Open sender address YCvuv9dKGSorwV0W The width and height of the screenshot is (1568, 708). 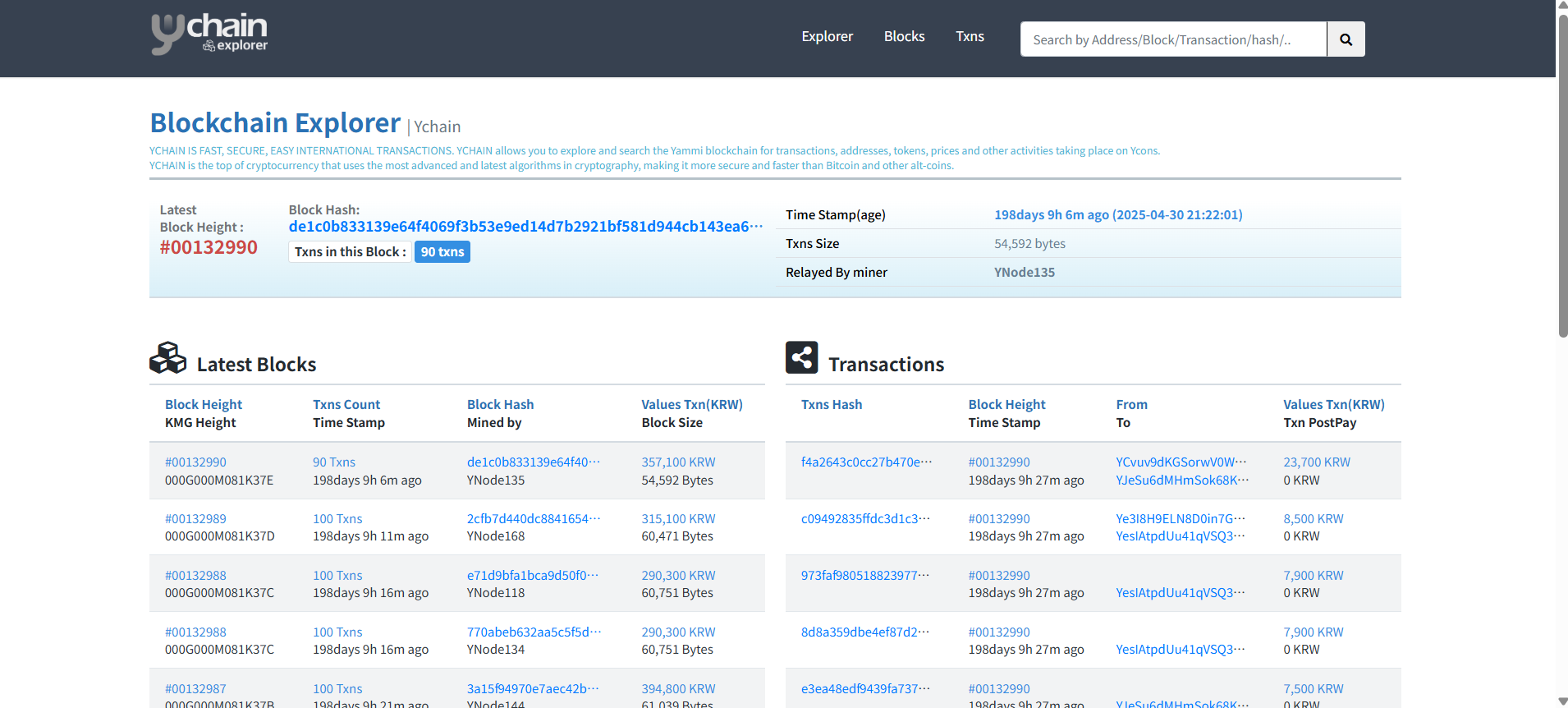[1181, 462]
